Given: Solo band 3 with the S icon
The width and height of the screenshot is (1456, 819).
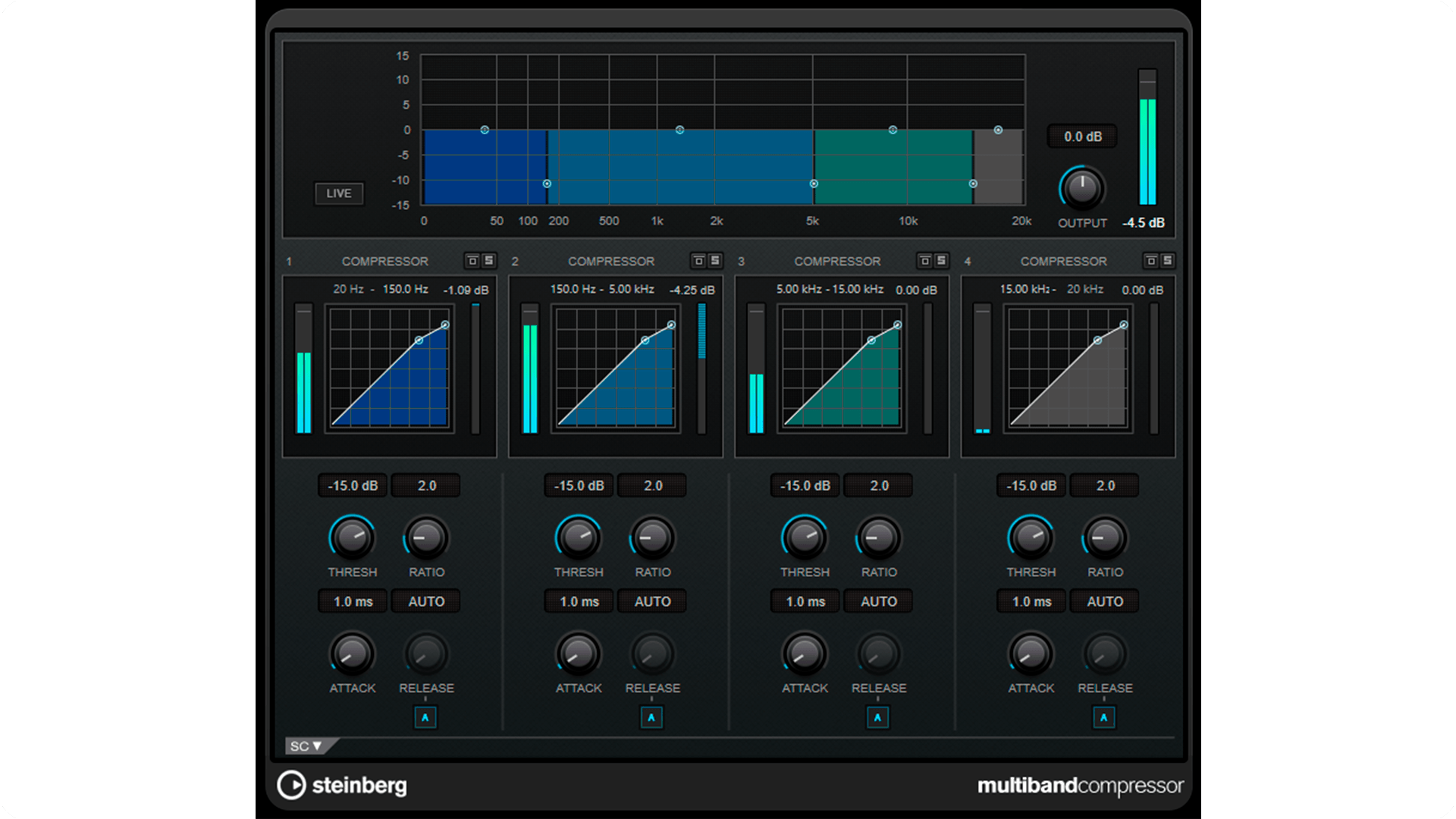Looking at the screenshot, I should [x=941, y=261].
